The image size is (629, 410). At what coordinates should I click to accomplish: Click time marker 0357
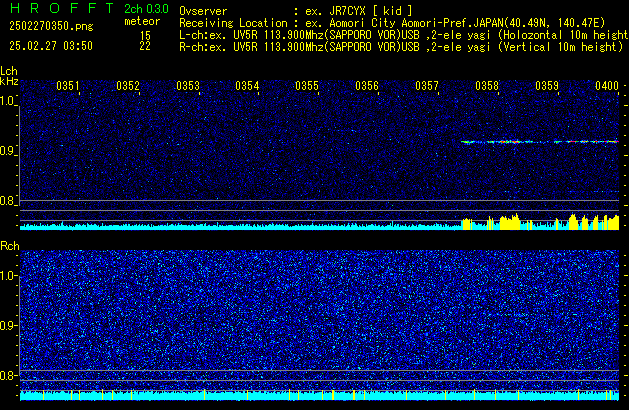point(427,86)
